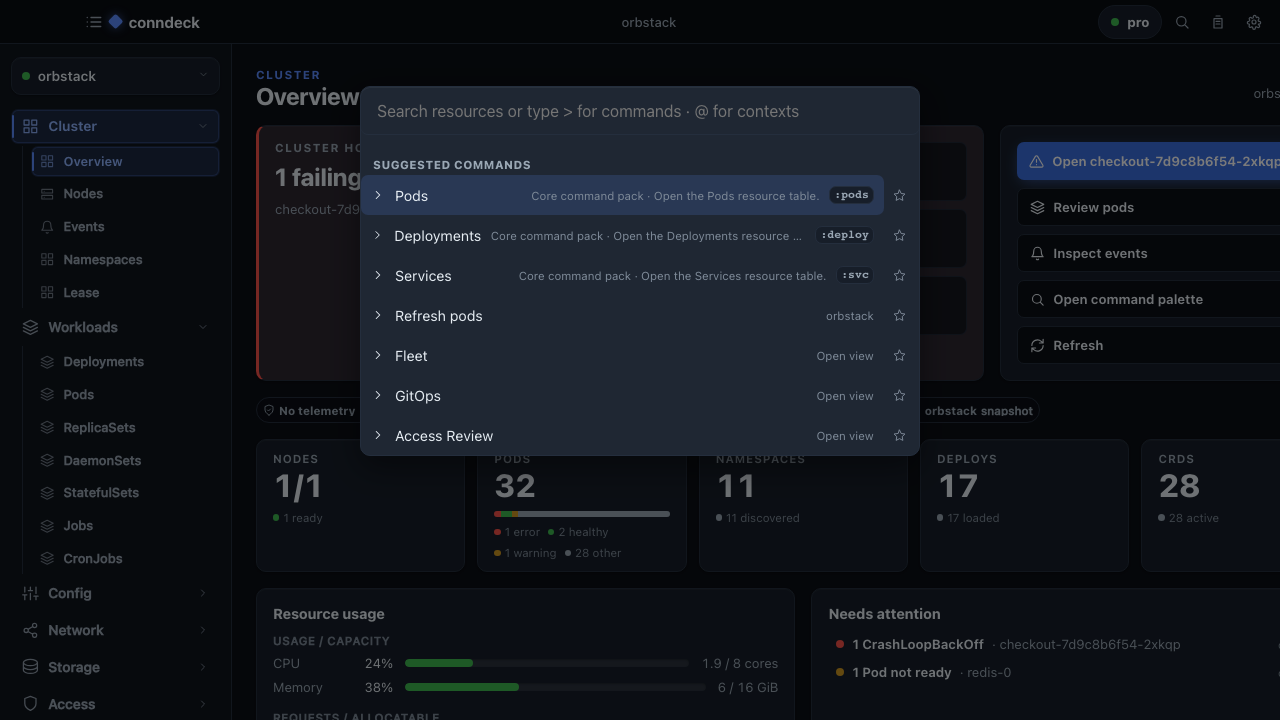Click the Cluster grid icon
Image resolution: width=1280 pixels, height=720 pixels.
point(30,126)
